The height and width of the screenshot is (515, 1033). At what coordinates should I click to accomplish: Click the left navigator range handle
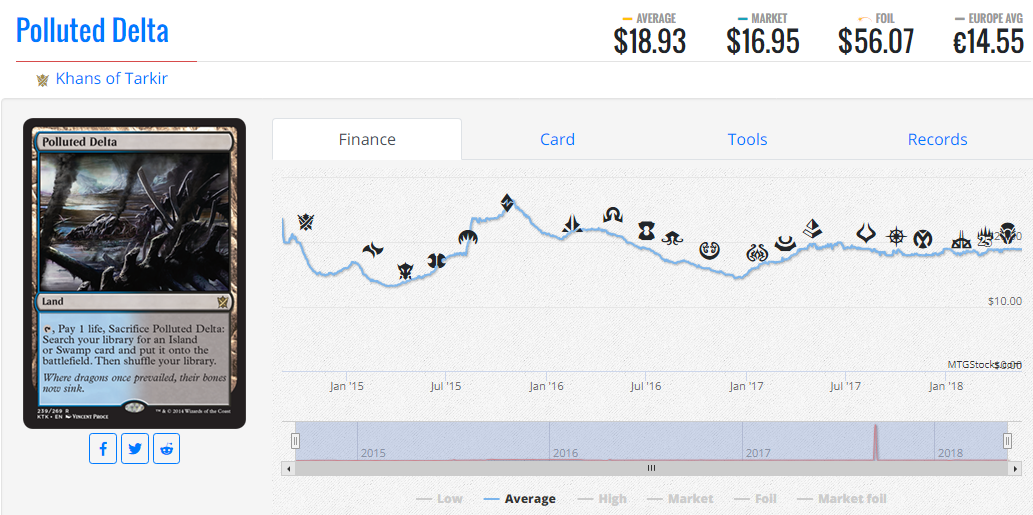click(296, 441)
